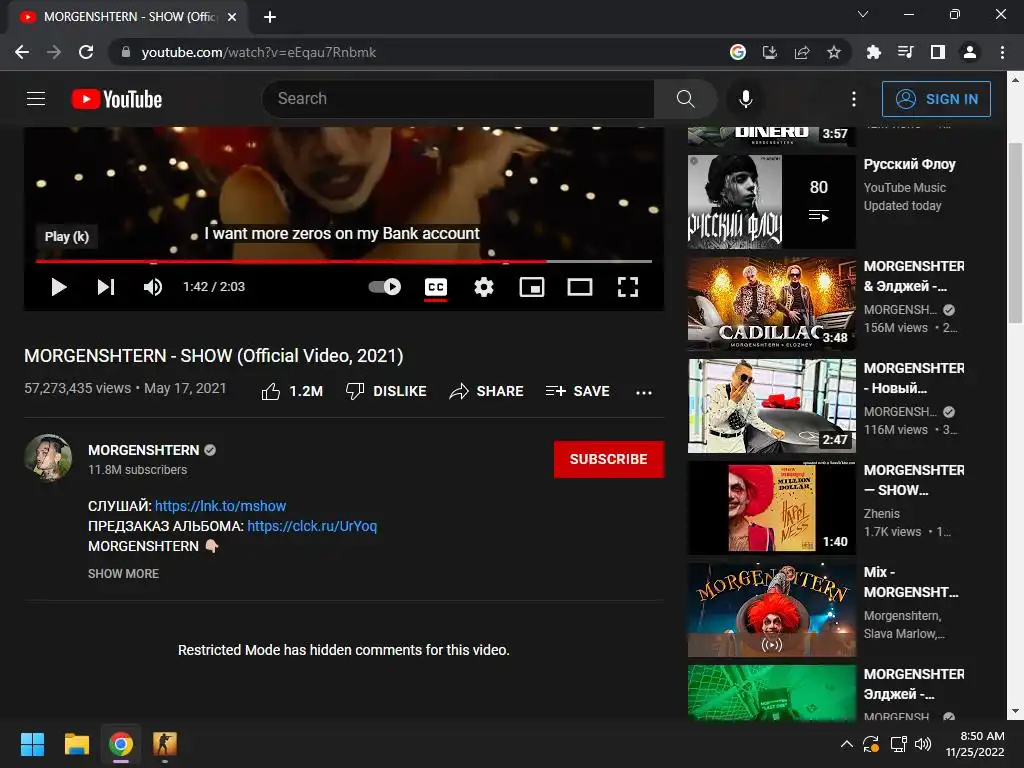The height and width of the screenshot is (768, 1024).
Task: Enable miniplayer mode
Action: (532, 287)
